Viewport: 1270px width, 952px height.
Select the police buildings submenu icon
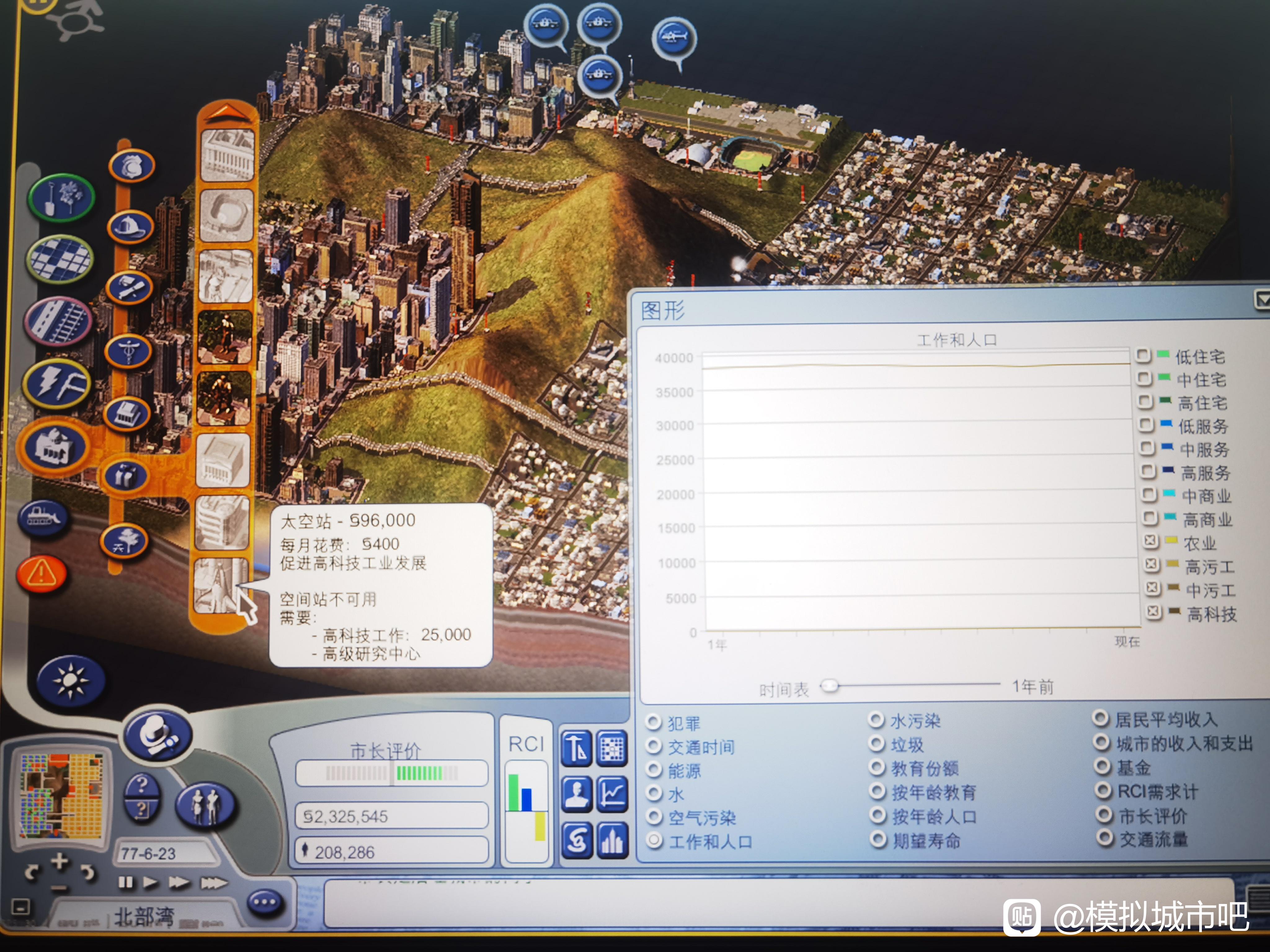[132, 166]
